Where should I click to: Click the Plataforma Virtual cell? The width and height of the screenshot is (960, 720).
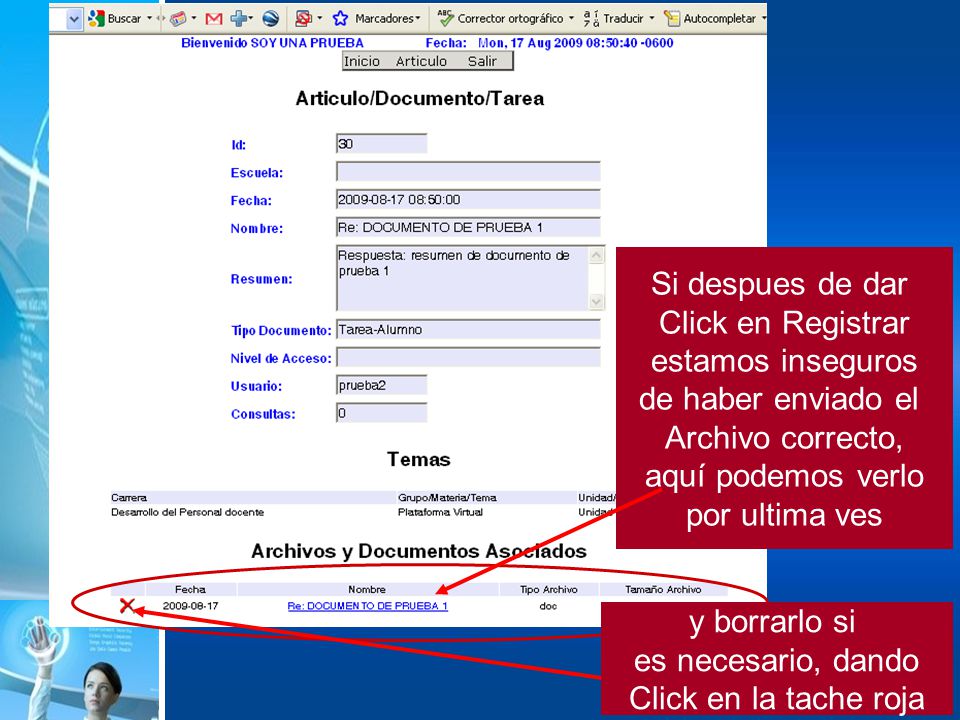[x=440, y=512]
